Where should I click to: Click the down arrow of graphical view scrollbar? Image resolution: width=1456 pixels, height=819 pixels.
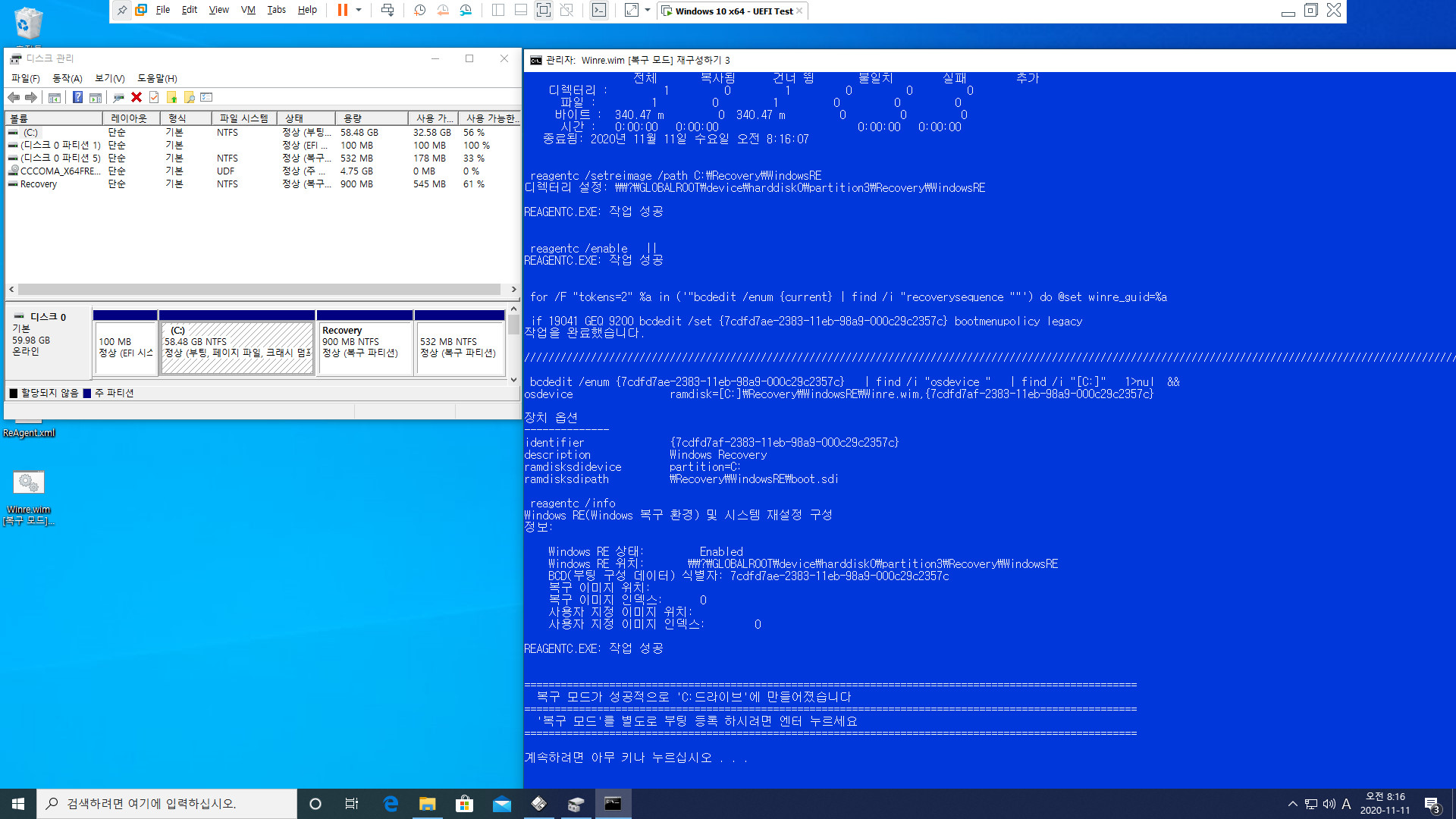(x=513, y=379)
